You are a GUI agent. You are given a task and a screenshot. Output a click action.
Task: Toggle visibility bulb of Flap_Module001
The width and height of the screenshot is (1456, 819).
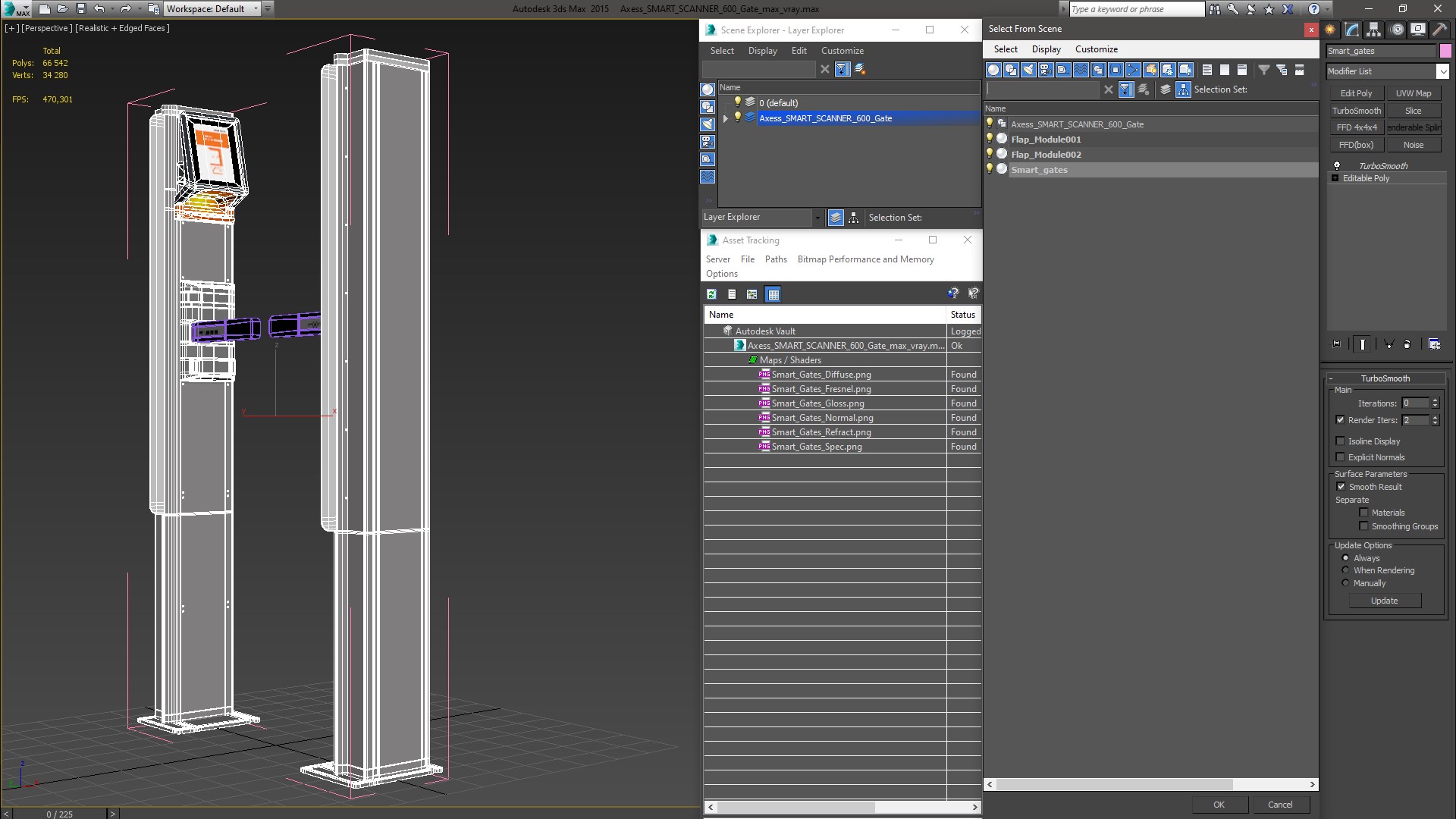point(989,139)
